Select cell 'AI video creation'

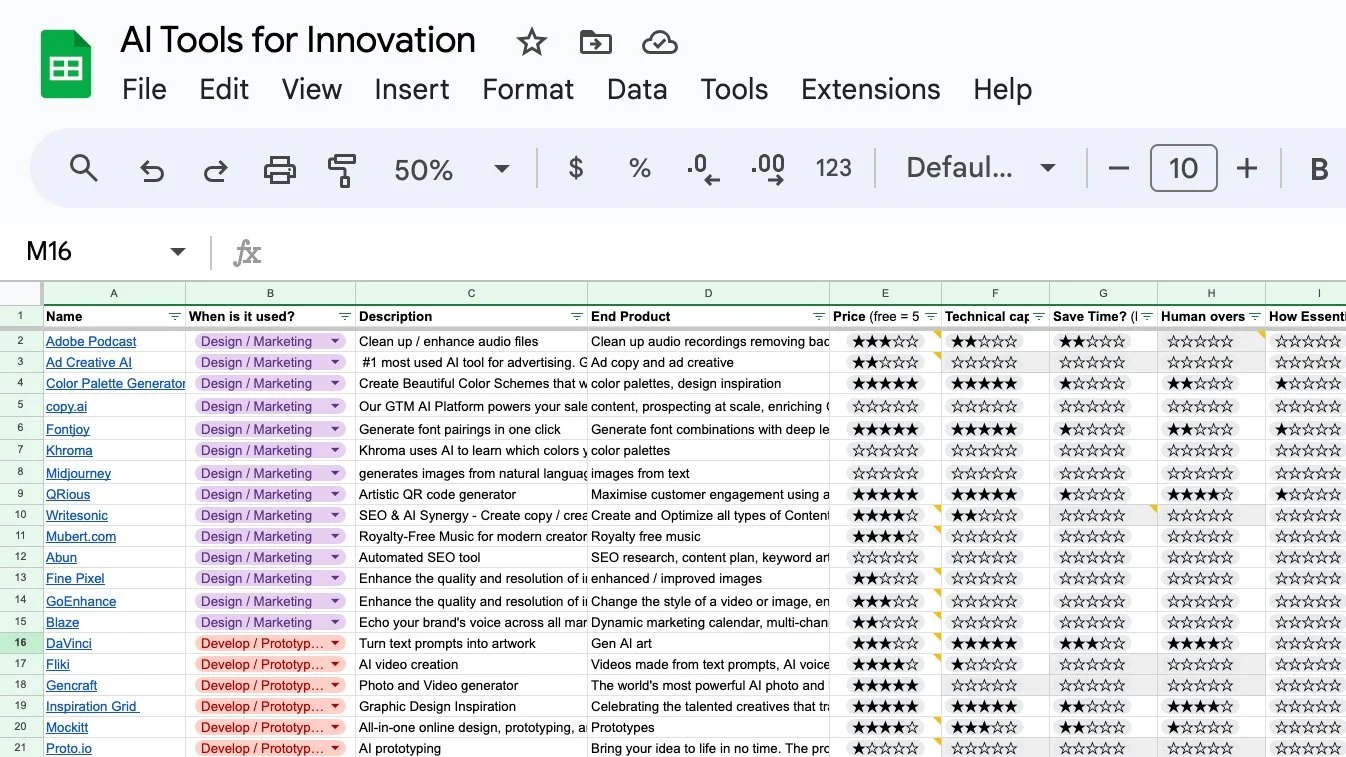click(471, 664)
